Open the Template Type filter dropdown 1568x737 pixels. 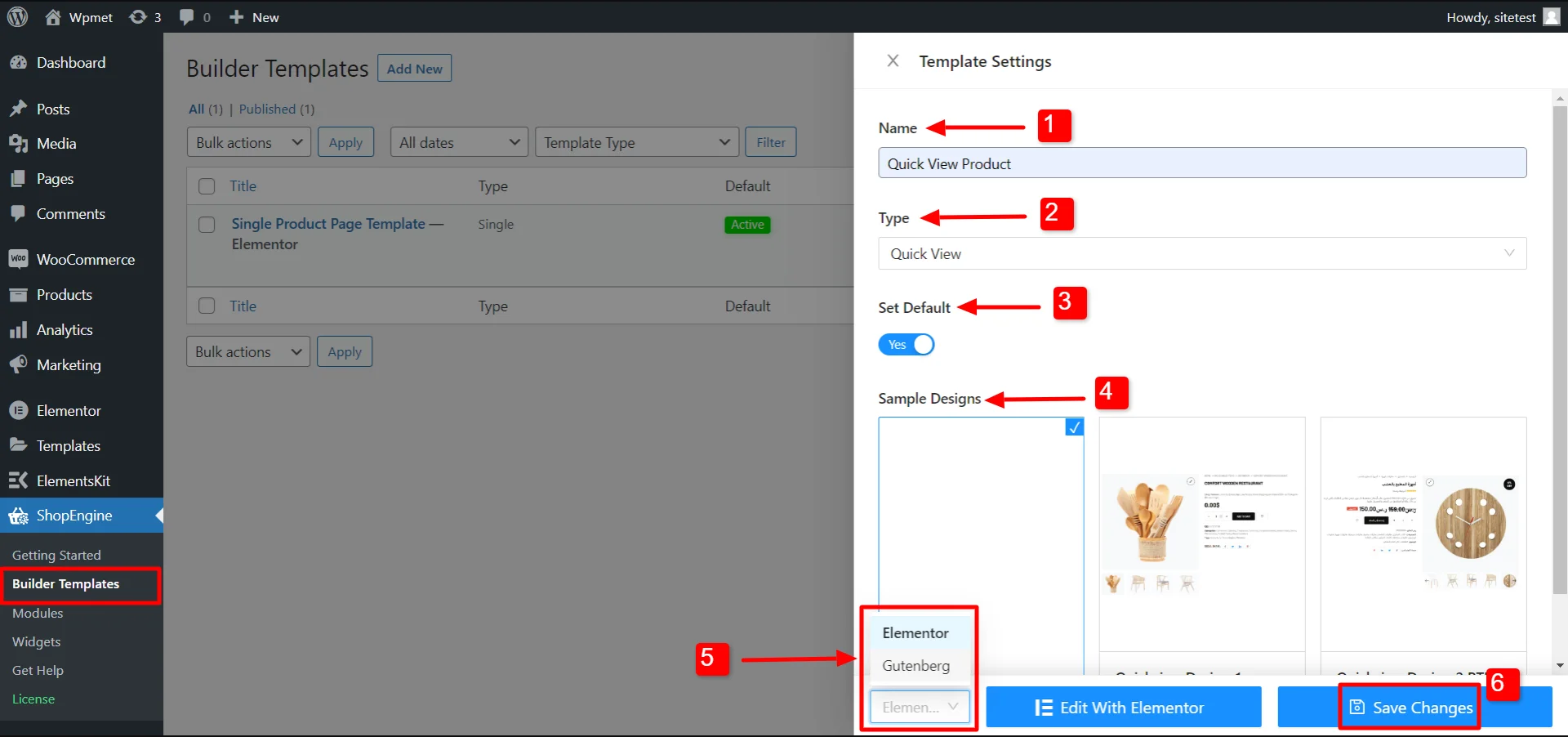636,142
